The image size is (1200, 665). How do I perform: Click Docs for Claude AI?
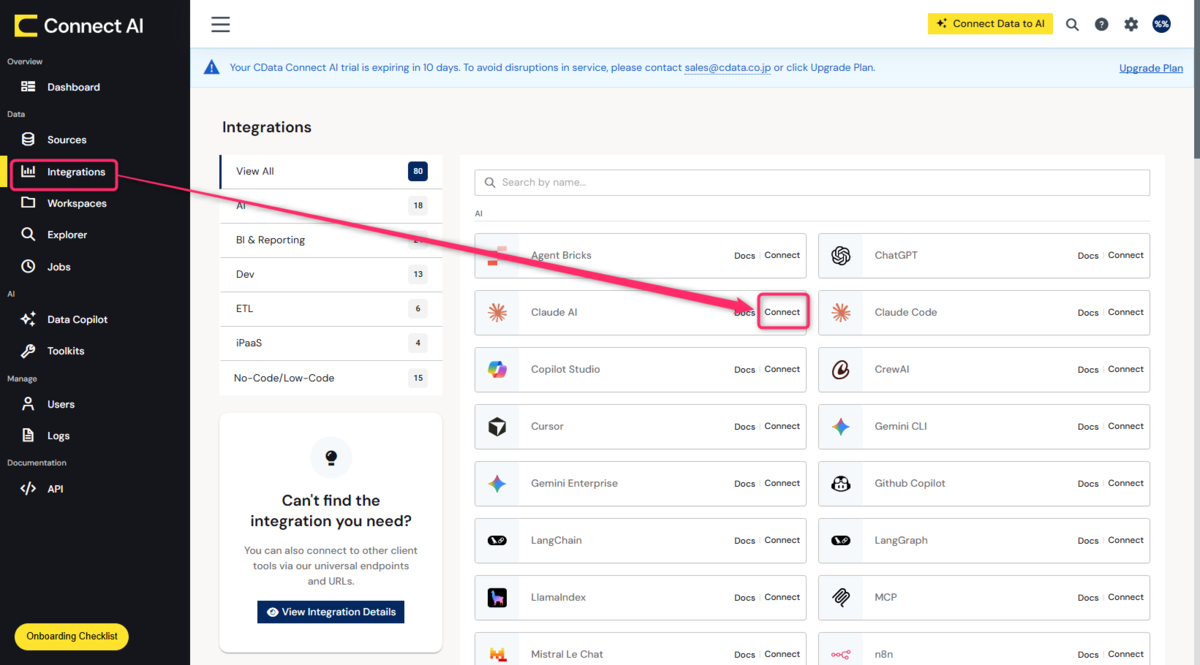745,313
